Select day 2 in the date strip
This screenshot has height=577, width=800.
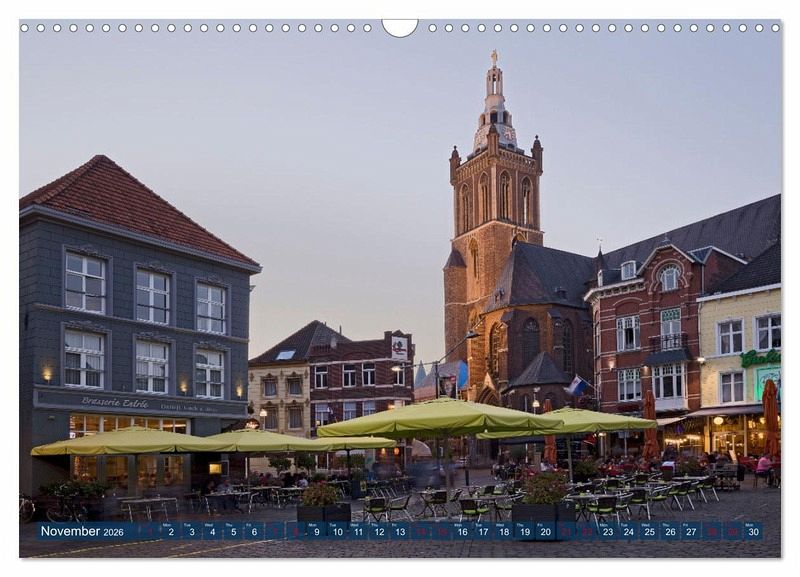pyautogui.click(x=170, y=532)
